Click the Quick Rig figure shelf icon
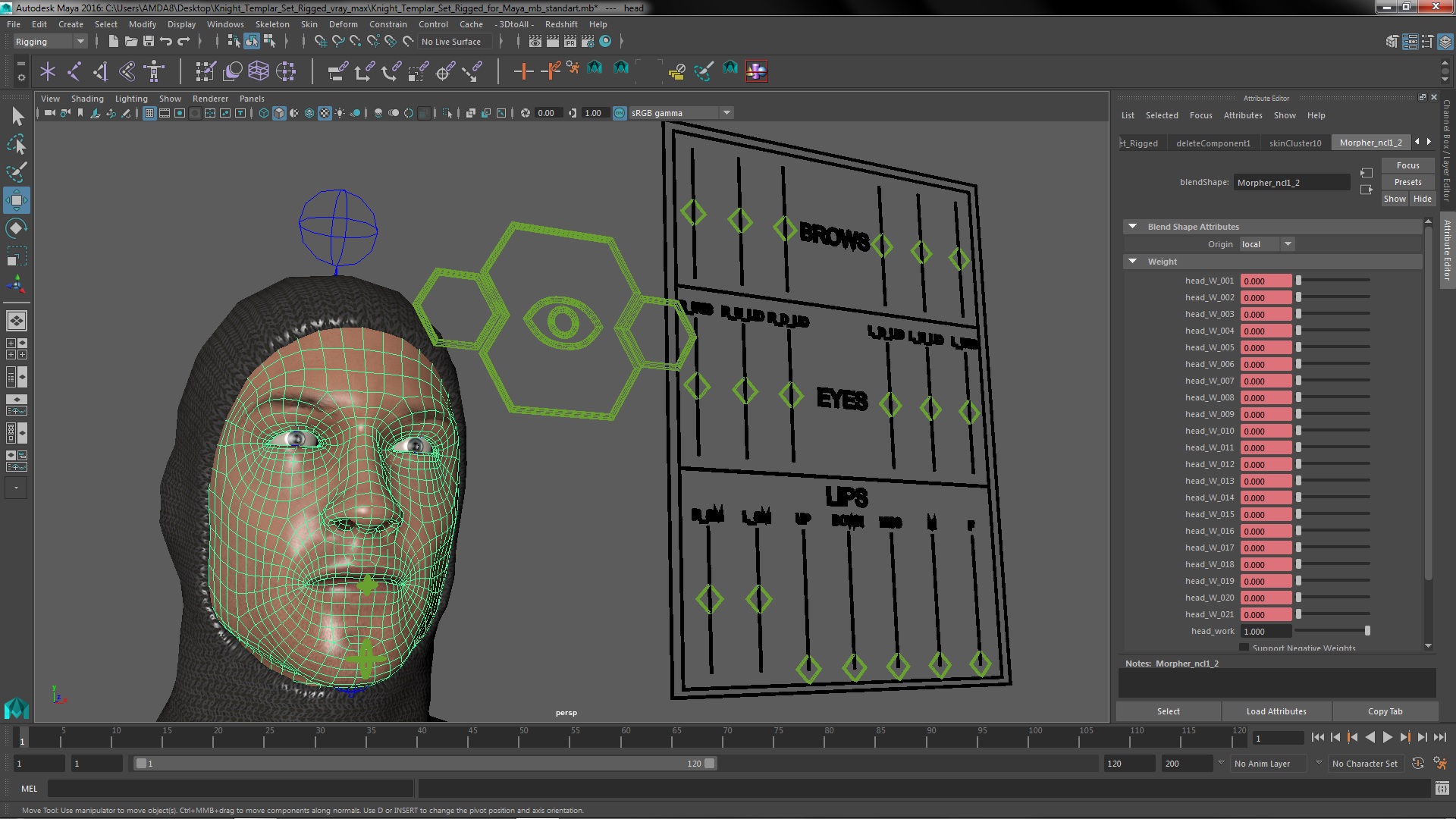 154,71
